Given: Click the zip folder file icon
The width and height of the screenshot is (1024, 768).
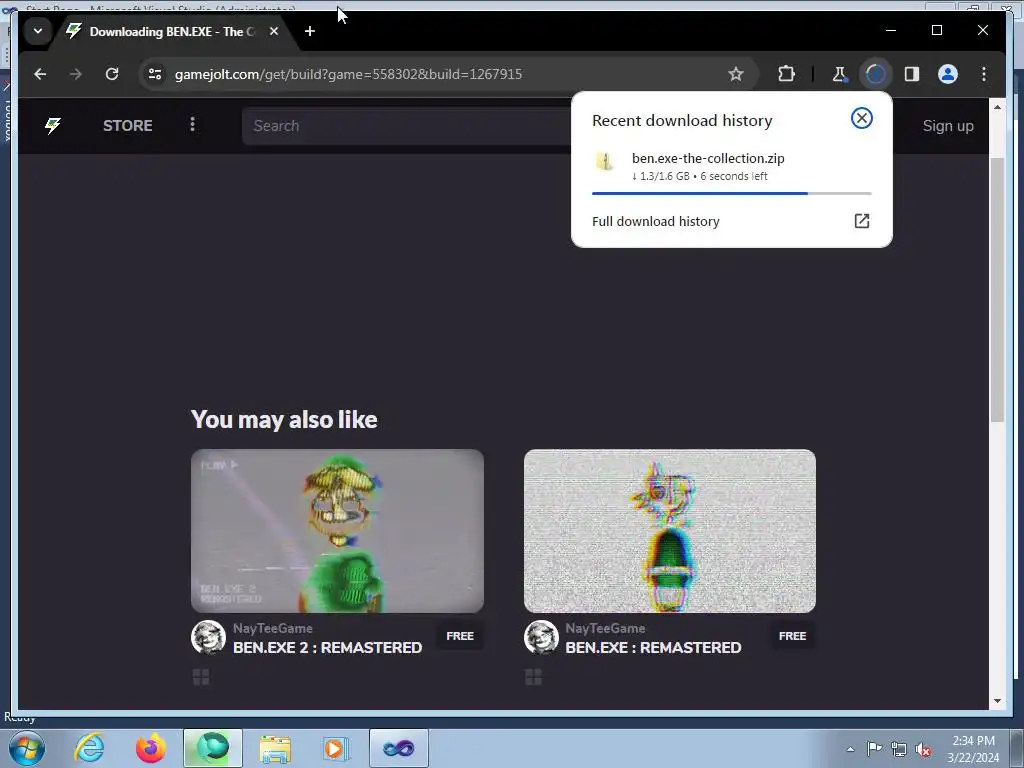Looking at the screenshot, I should tap(605, 161).
